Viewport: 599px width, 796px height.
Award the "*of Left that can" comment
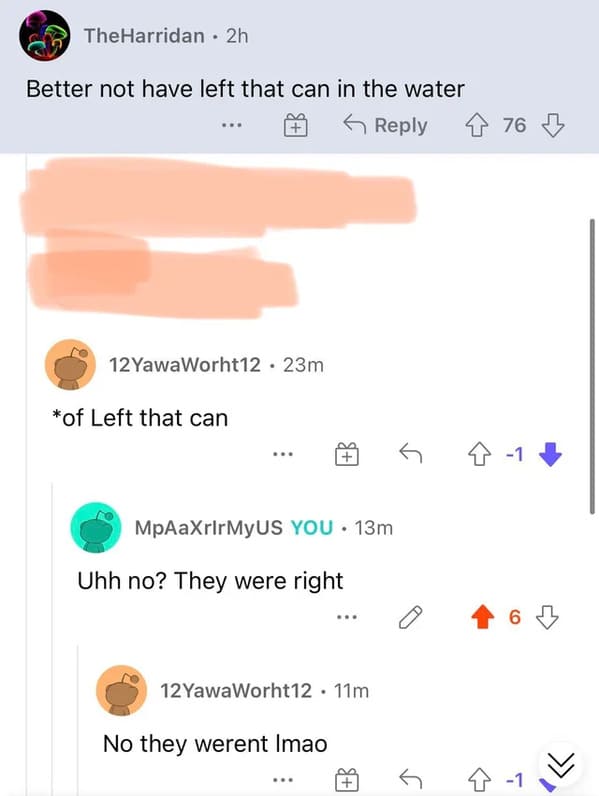[347, 454]
